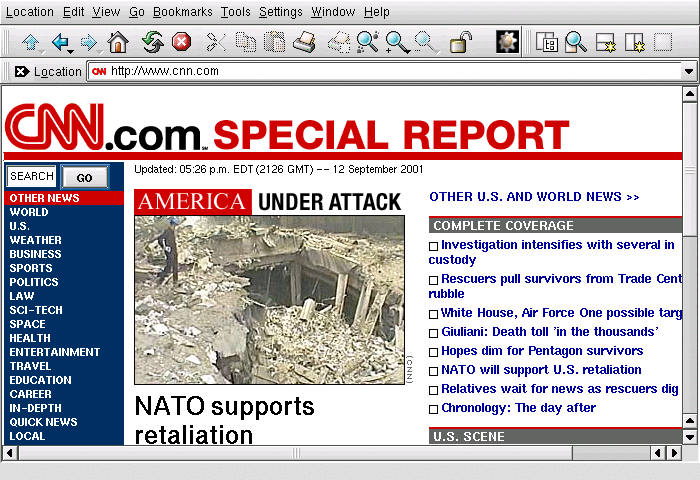Click the CNN favicon in the URL field
This screenshot has height=480, width=700.
[99, 71]
